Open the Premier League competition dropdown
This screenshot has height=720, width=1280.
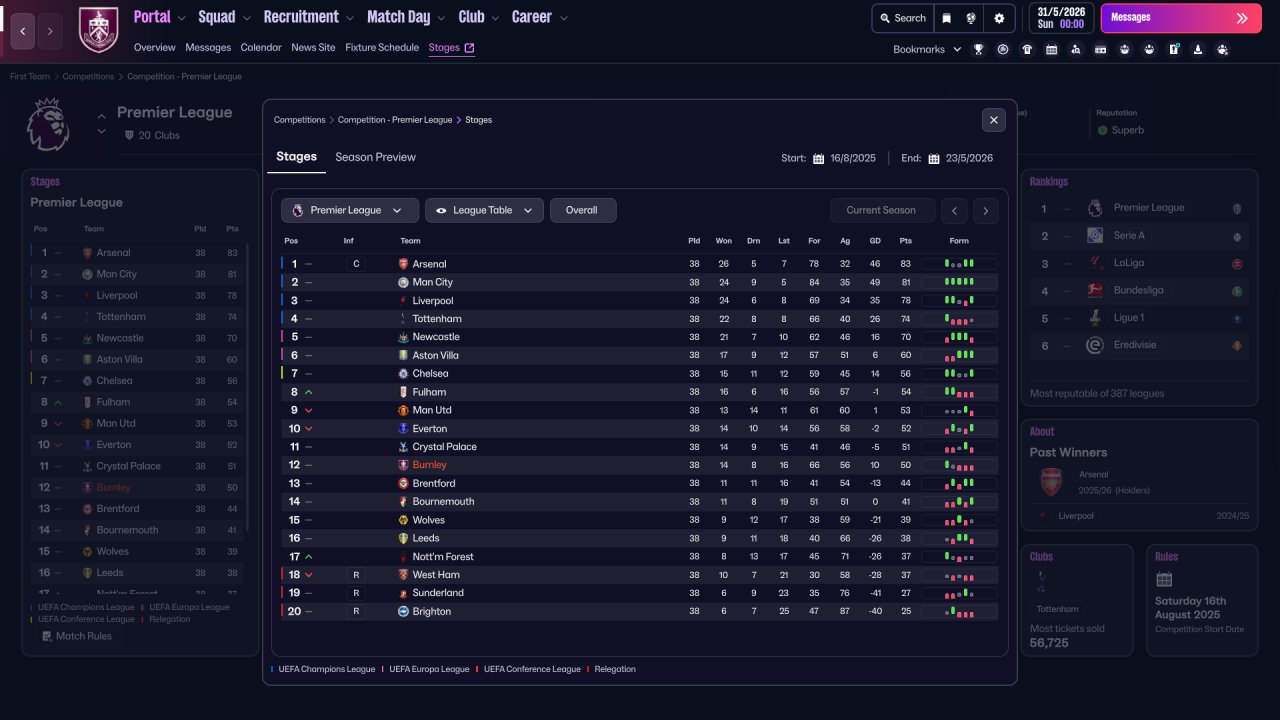point(350,210)
